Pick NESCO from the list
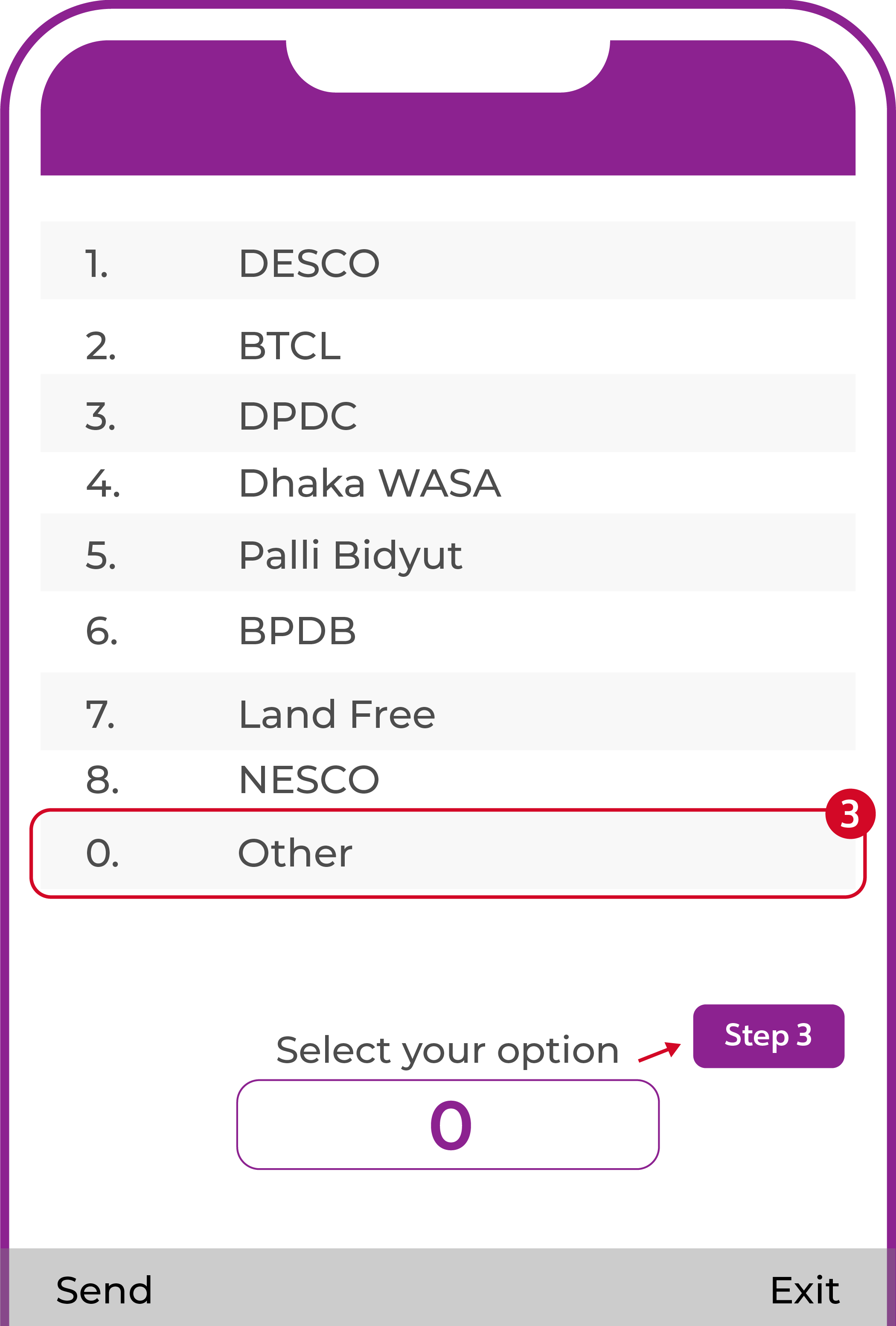Viewport: 896px width, 1326px height. [309, 779]
